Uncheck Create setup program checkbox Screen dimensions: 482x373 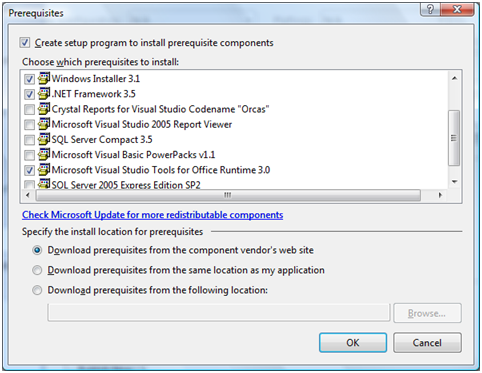pyautogui.click(x=25, y=43)
